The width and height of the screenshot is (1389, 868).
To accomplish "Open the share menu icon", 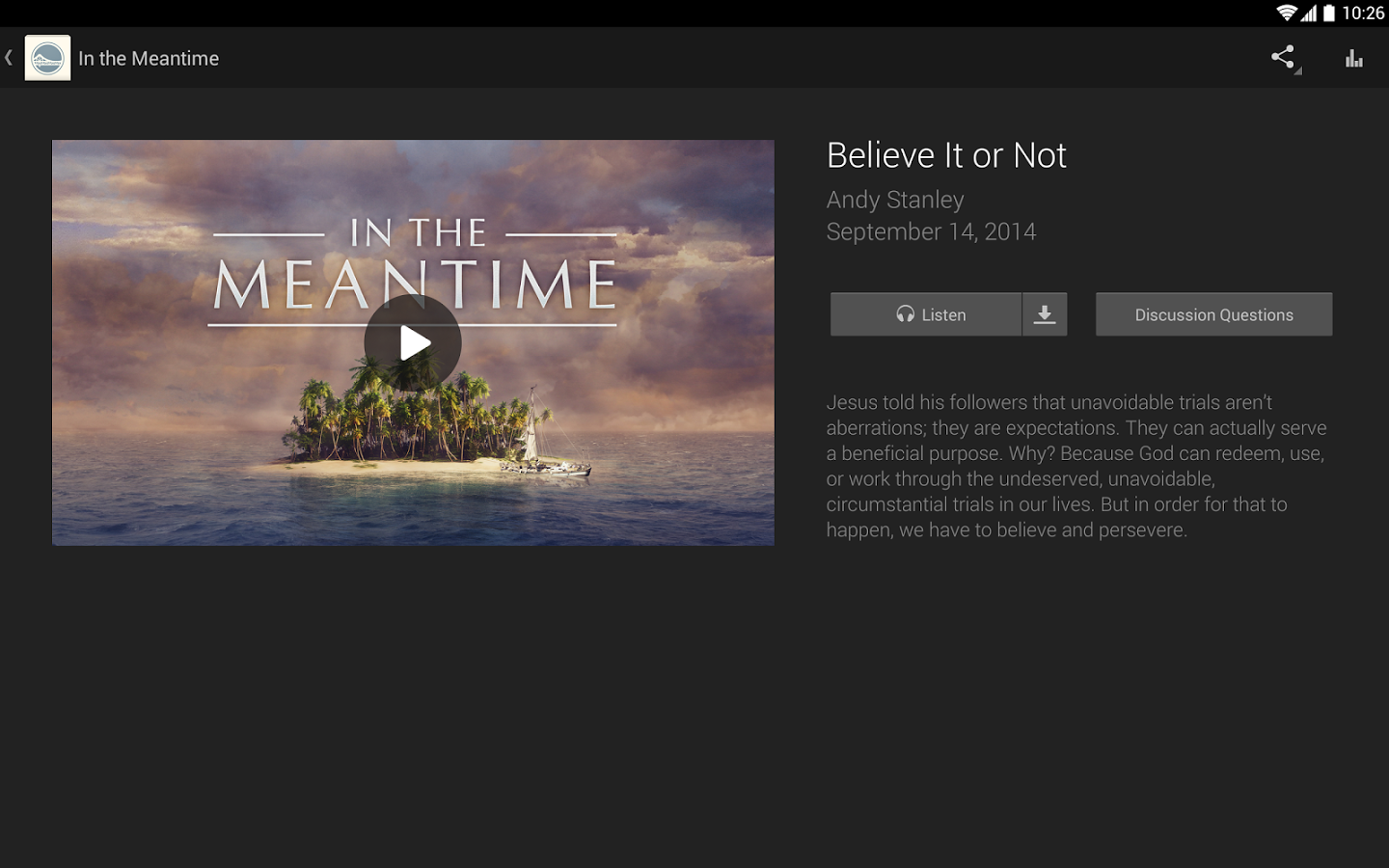I will [x=1283, y=58].
